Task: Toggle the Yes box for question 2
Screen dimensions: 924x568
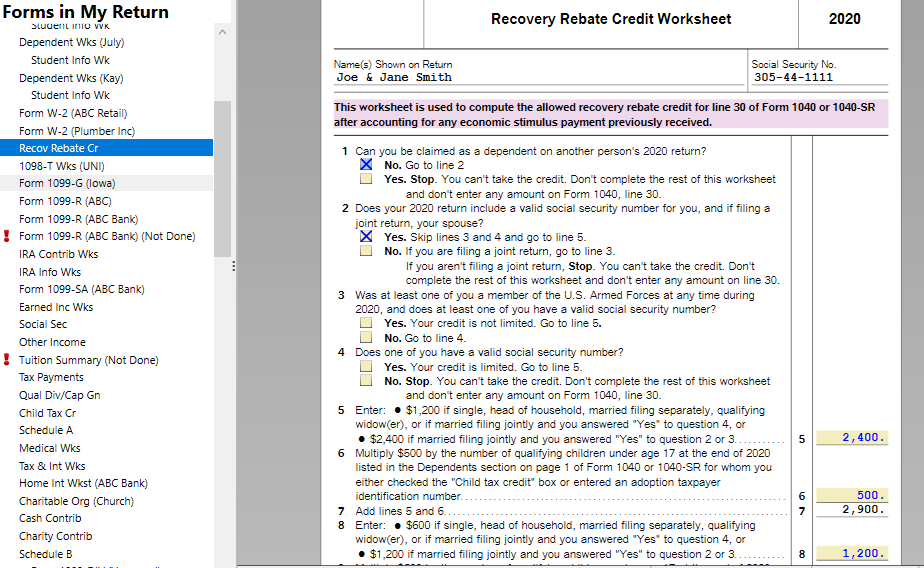Action: 366,236
